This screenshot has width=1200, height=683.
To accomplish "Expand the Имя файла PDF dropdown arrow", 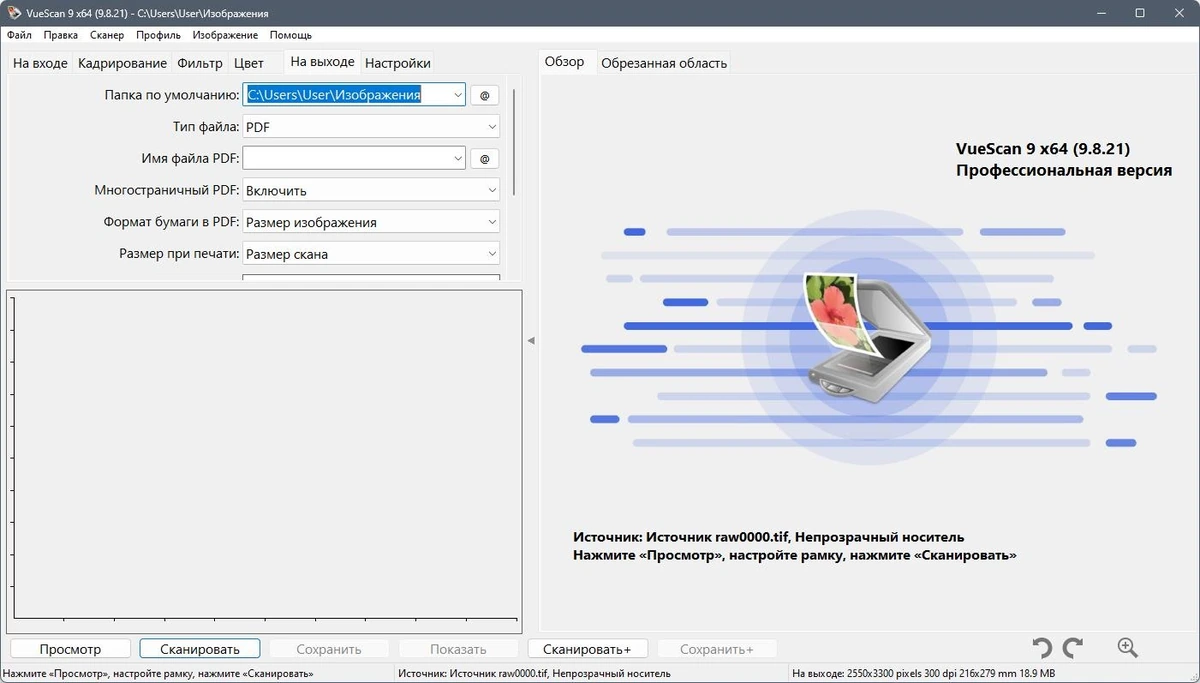I will tap(457, 158).
